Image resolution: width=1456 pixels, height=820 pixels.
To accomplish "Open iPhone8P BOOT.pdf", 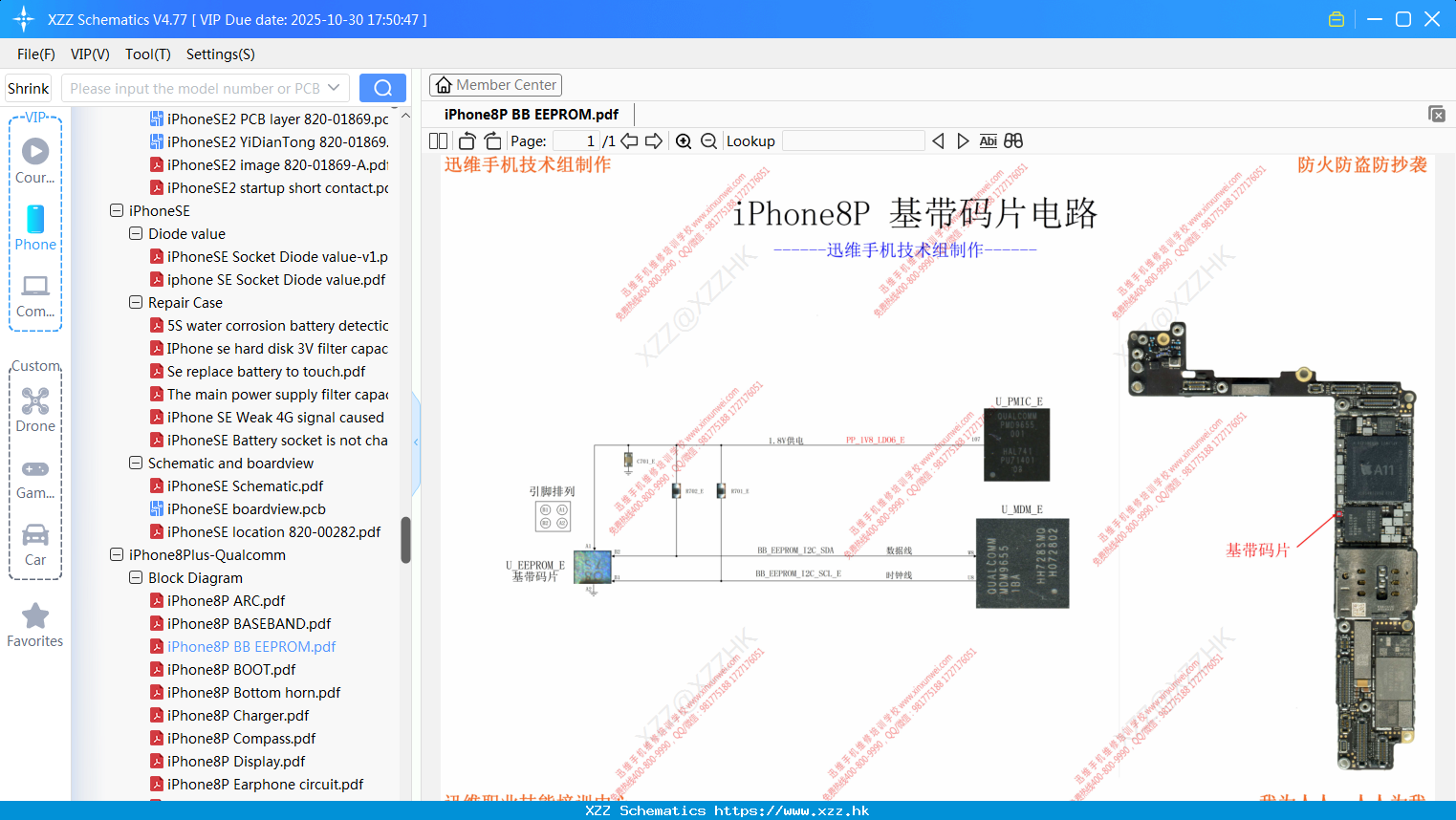I will pos(222,669).
